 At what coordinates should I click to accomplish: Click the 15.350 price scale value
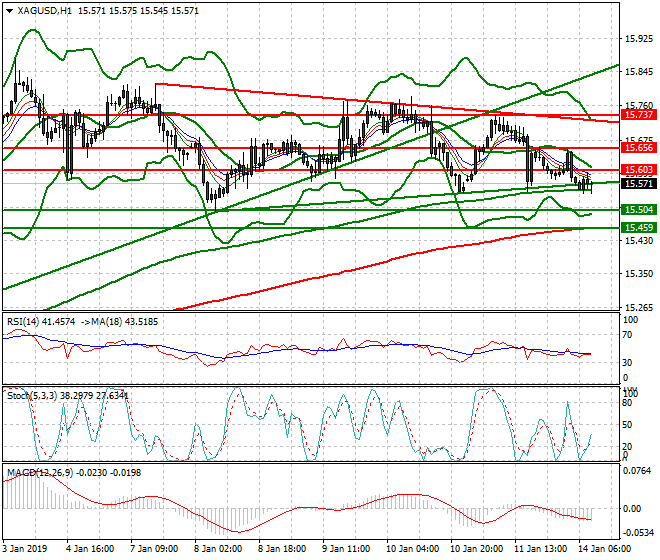click(639, 274)
